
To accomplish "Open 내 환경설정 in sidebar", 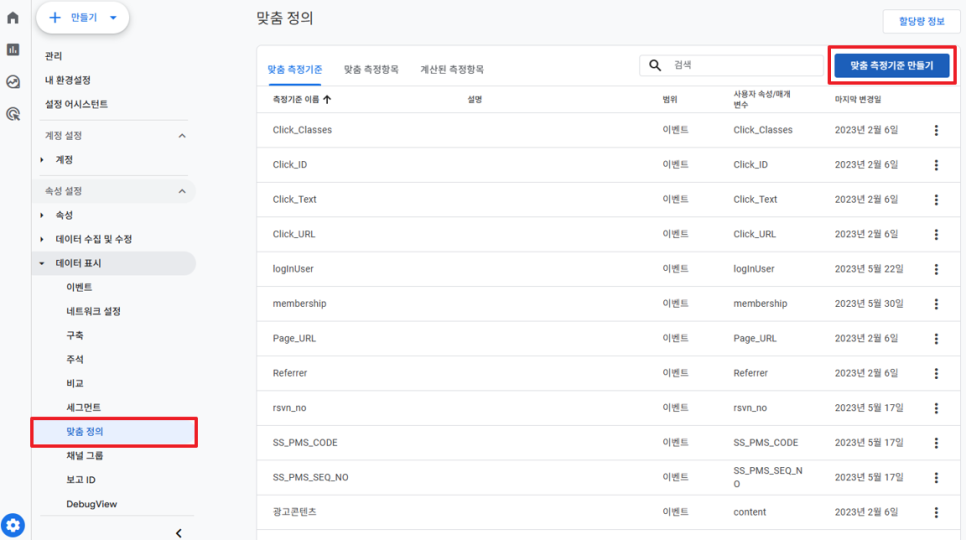I will 68,80.
